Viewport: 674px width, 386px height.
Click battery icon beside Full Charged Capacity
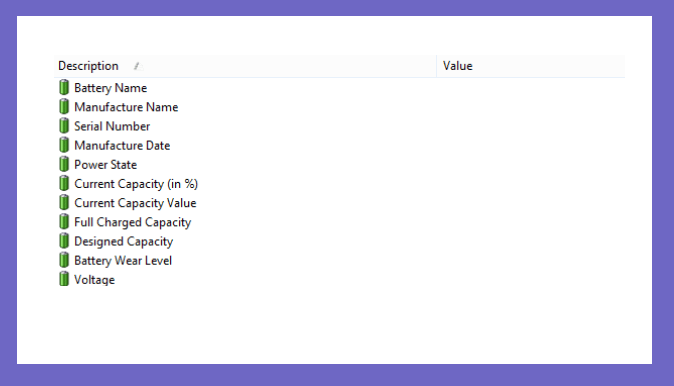point(64,222)
